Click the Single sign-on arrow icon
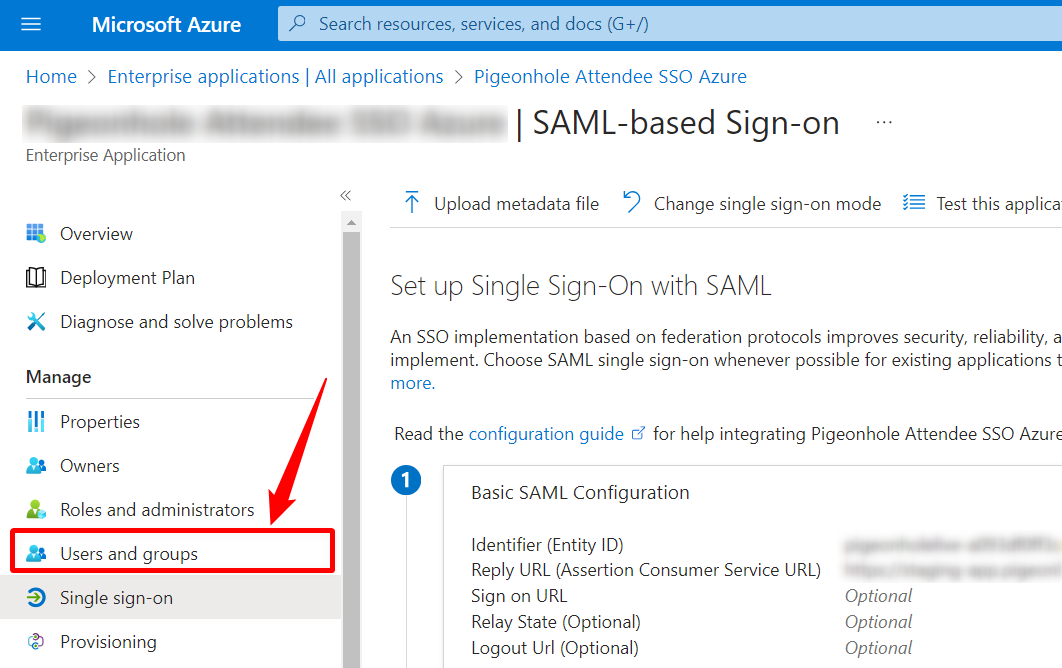Image resolution: width=1062 pixels, height=668 pixels. pos(36,598)
